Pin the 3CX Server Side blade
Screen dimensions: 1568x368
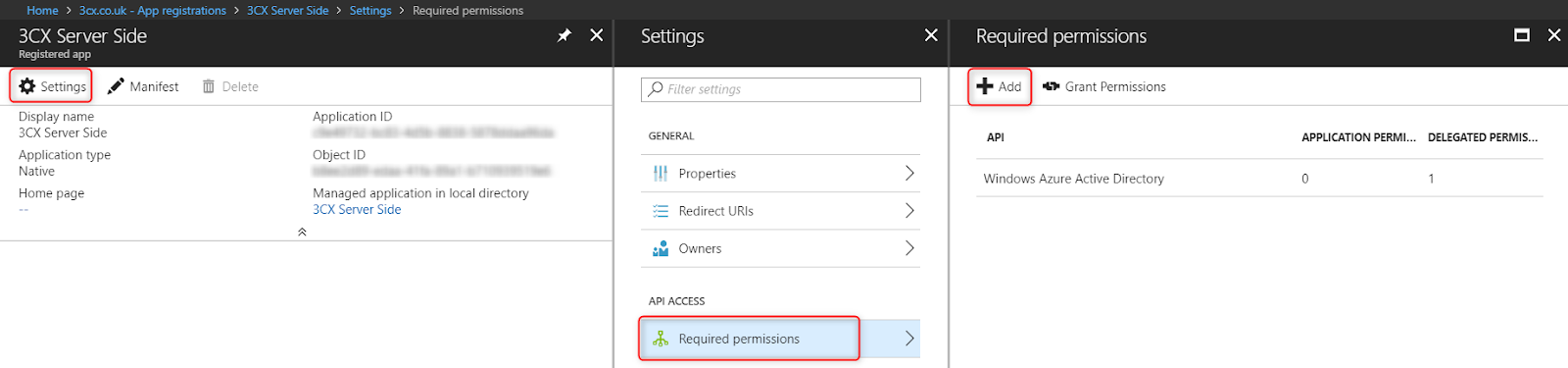[x=564, y=35]
